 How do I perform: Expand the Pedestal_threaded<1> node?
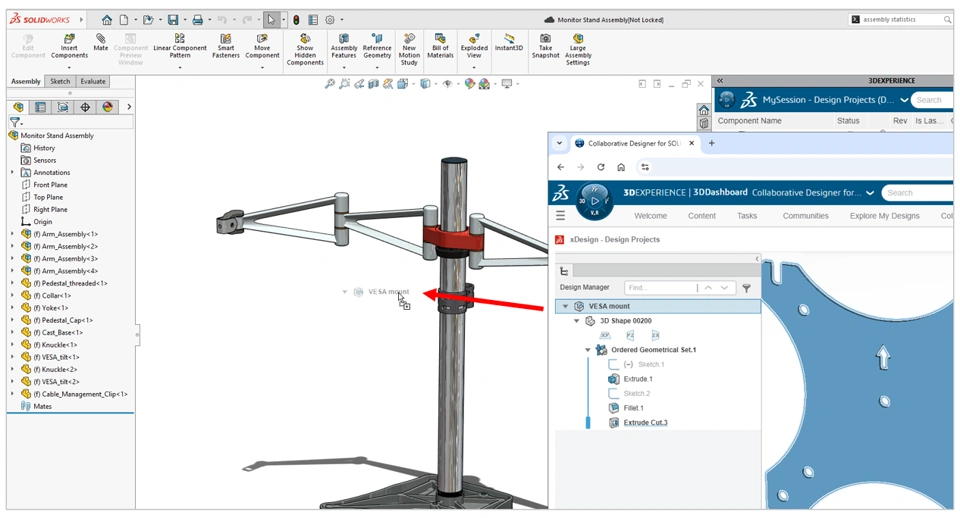(12, 283)
